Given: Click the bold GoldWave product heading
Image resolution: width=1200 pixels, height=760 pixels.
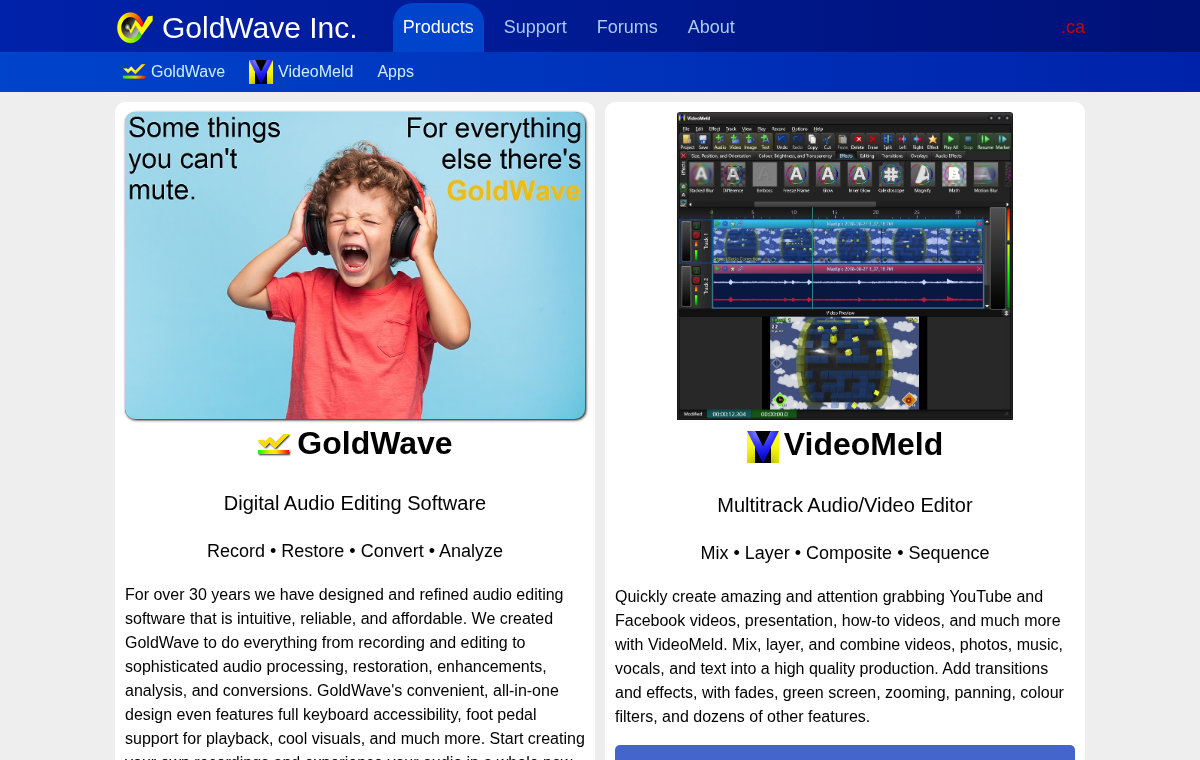Looking at the screenshot, I should 375,443.
